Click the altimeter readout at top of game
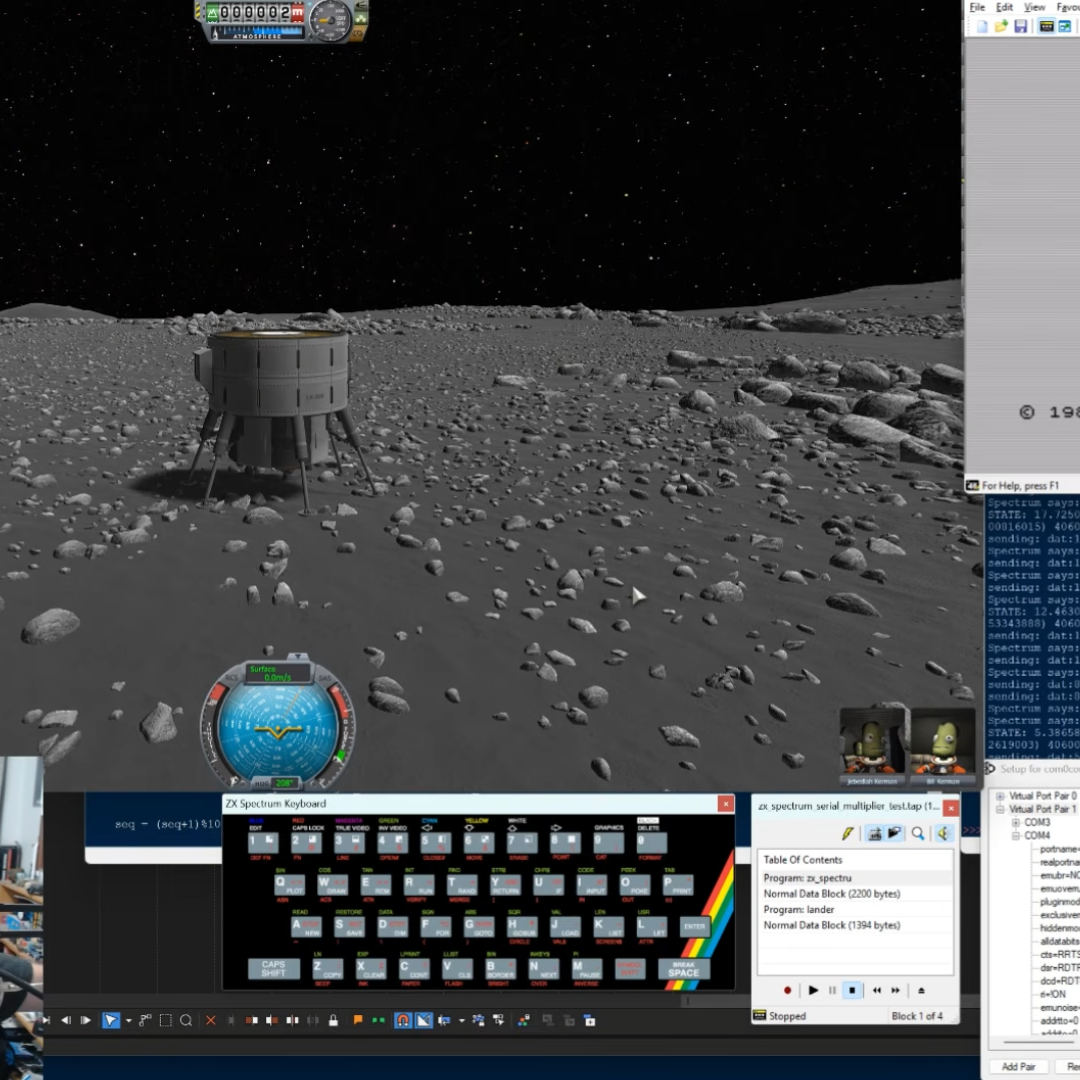 (255, 12)
